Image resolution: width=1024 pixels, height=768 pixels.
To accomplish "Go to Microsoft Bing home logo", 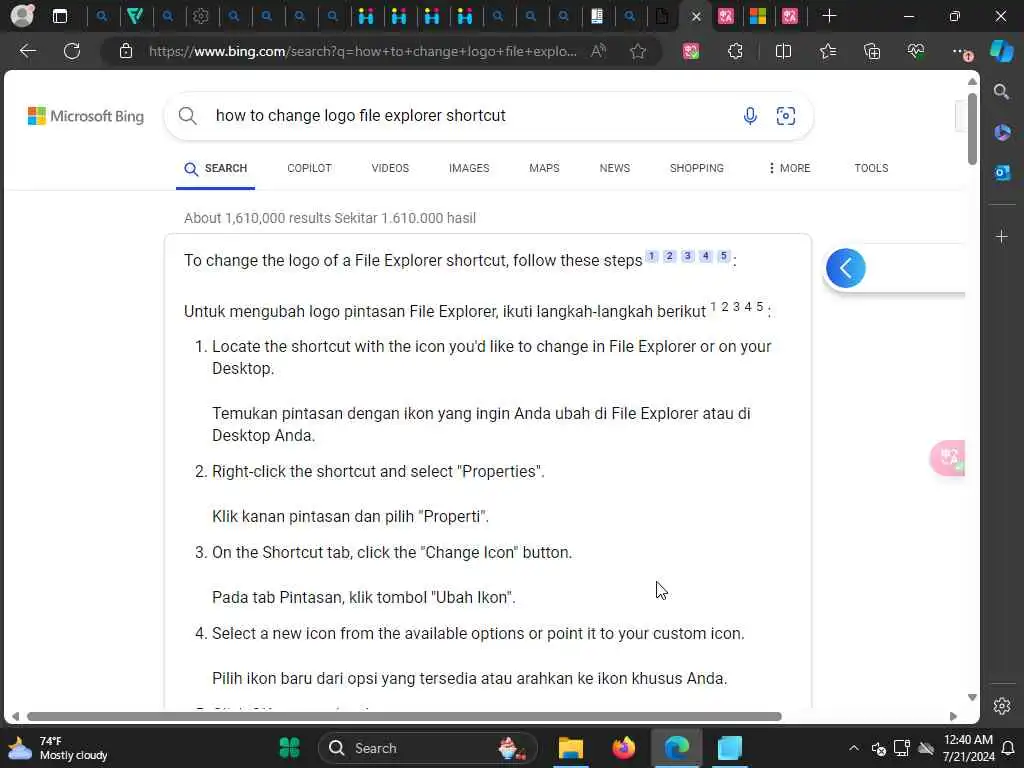I will [x=86, y=116].
